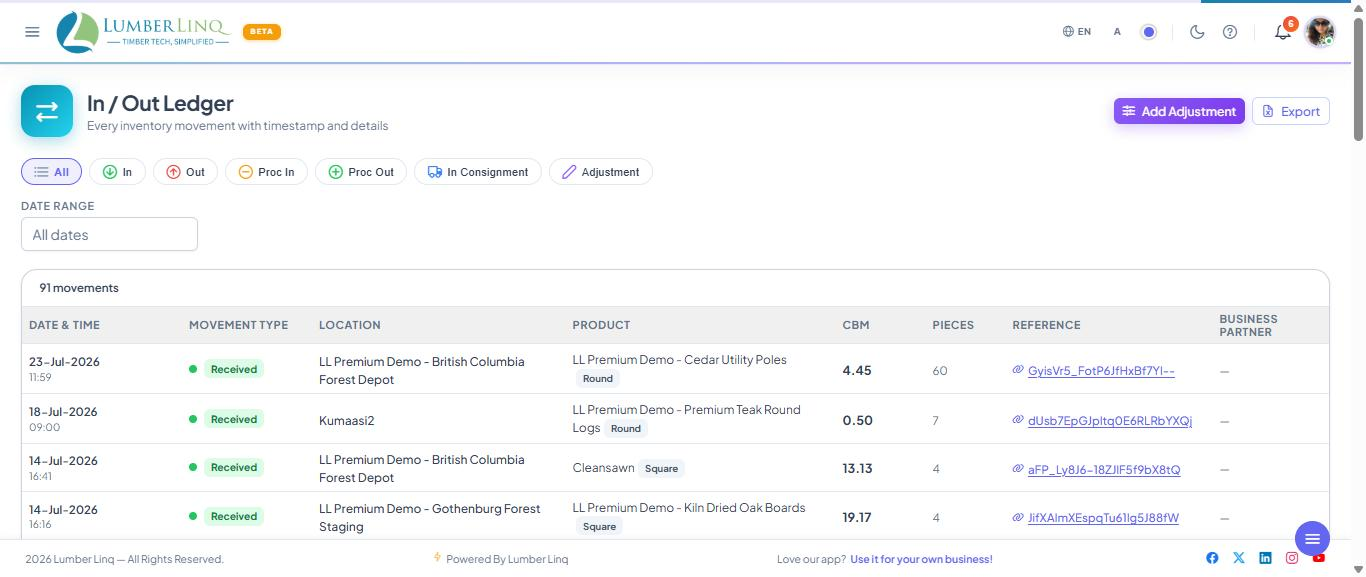This screenshot has height=577, width=1366.
Task: Export the ledger
Action: click(1290, 111)
